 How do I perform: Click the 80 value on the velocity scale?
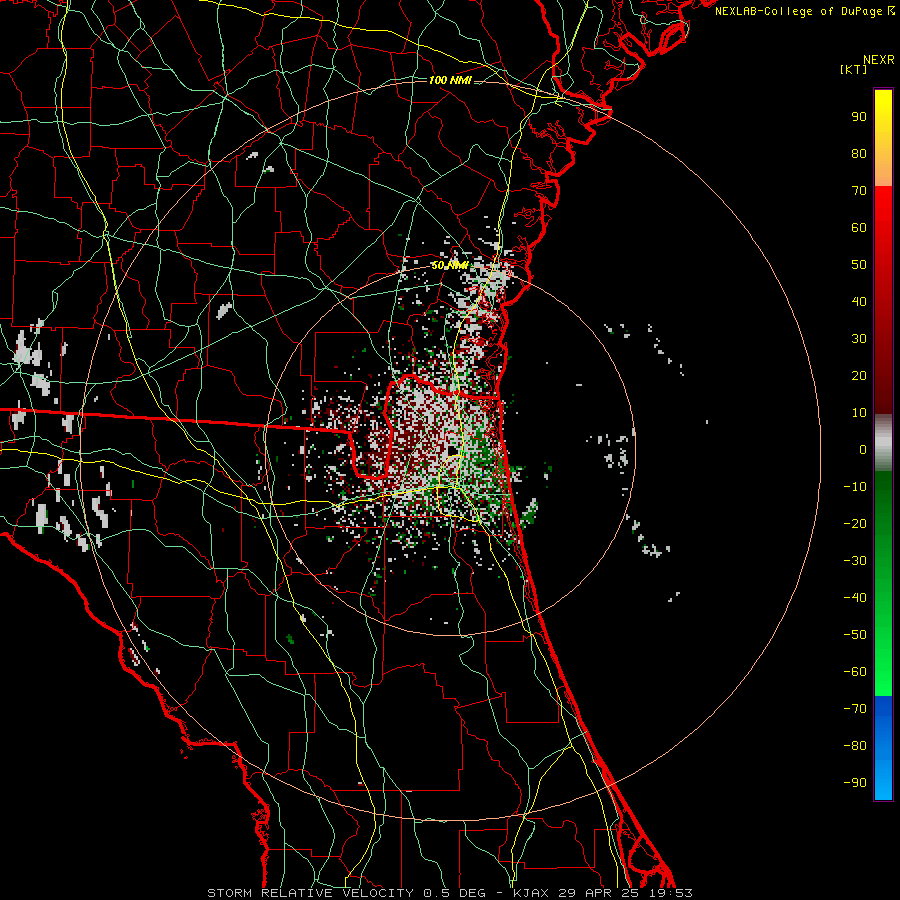tap(859, 153)
